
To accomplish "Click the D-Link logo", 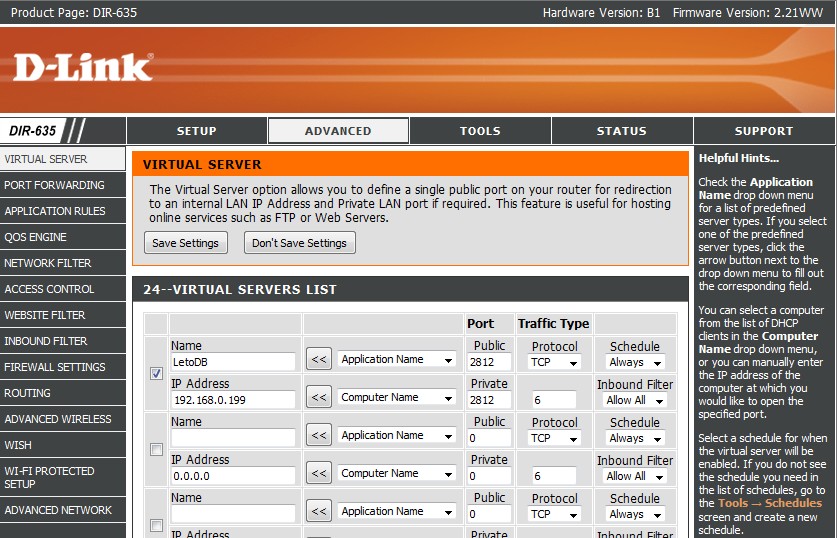I will tap(83, 67).
